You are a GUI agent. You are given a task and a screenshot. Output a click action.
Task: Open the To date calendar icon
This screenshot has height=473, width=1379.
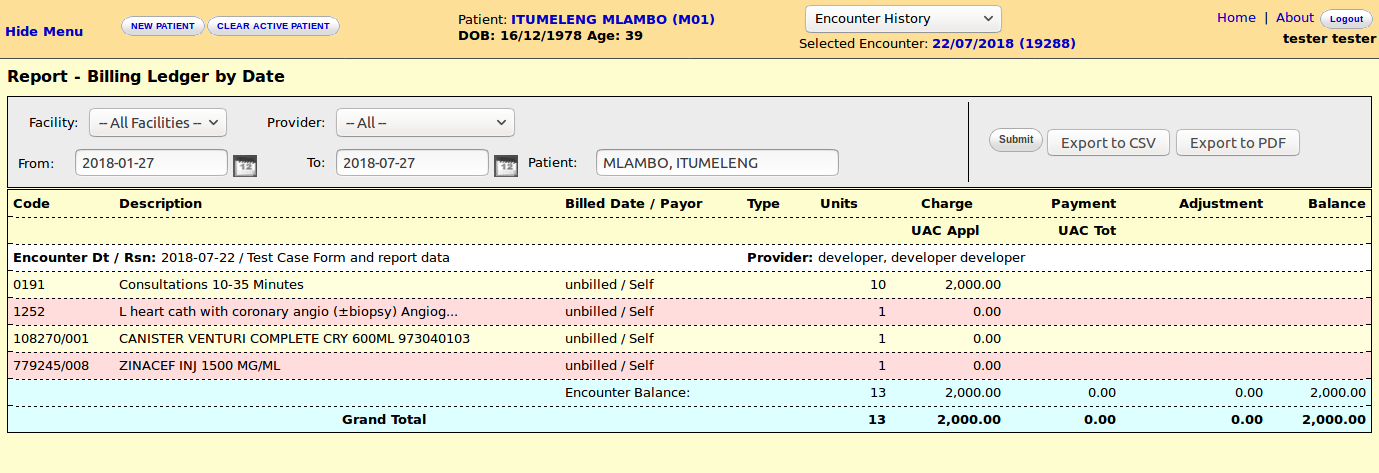[x=507, y=165]
